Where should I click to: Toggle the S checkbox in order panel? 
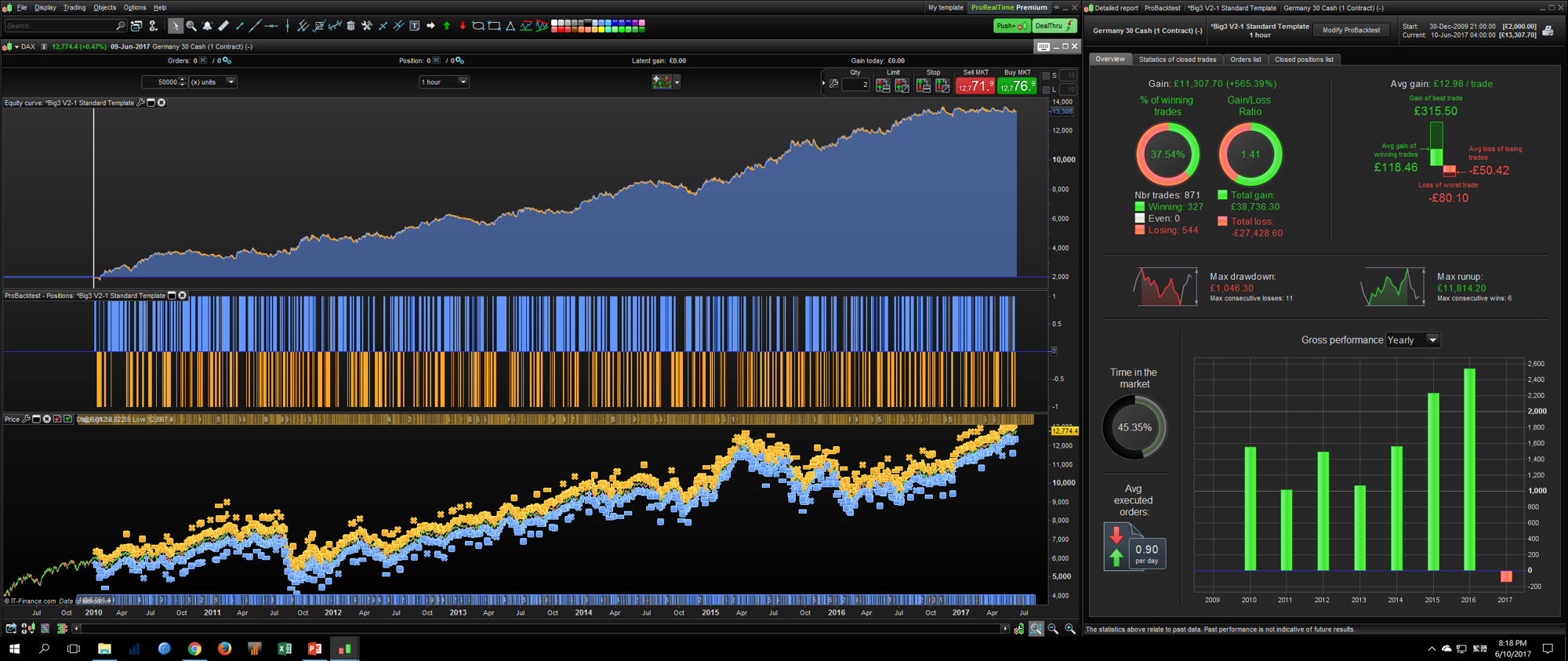point(1046,76)
